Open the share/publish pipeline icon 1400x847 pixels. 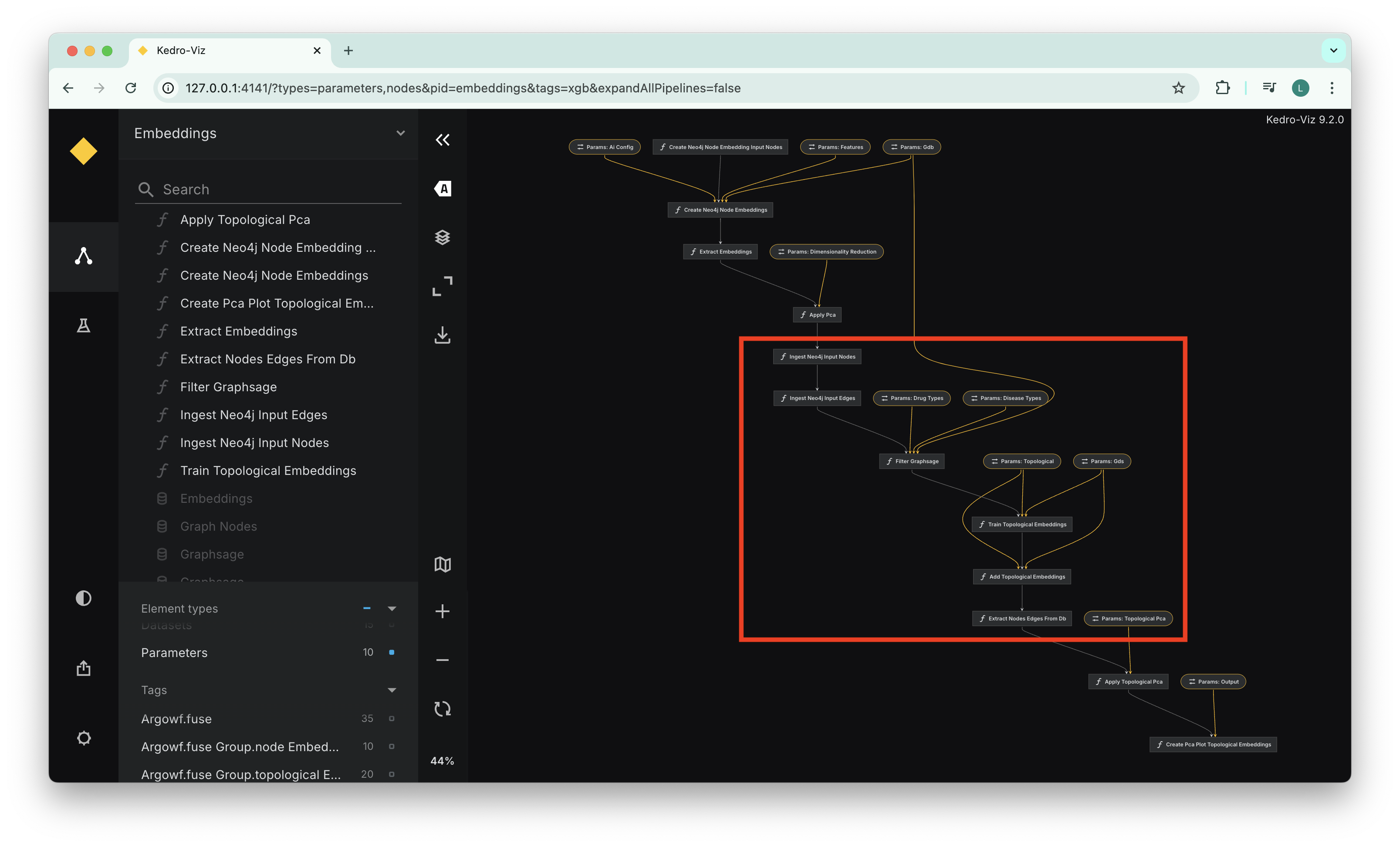[84, 668]
